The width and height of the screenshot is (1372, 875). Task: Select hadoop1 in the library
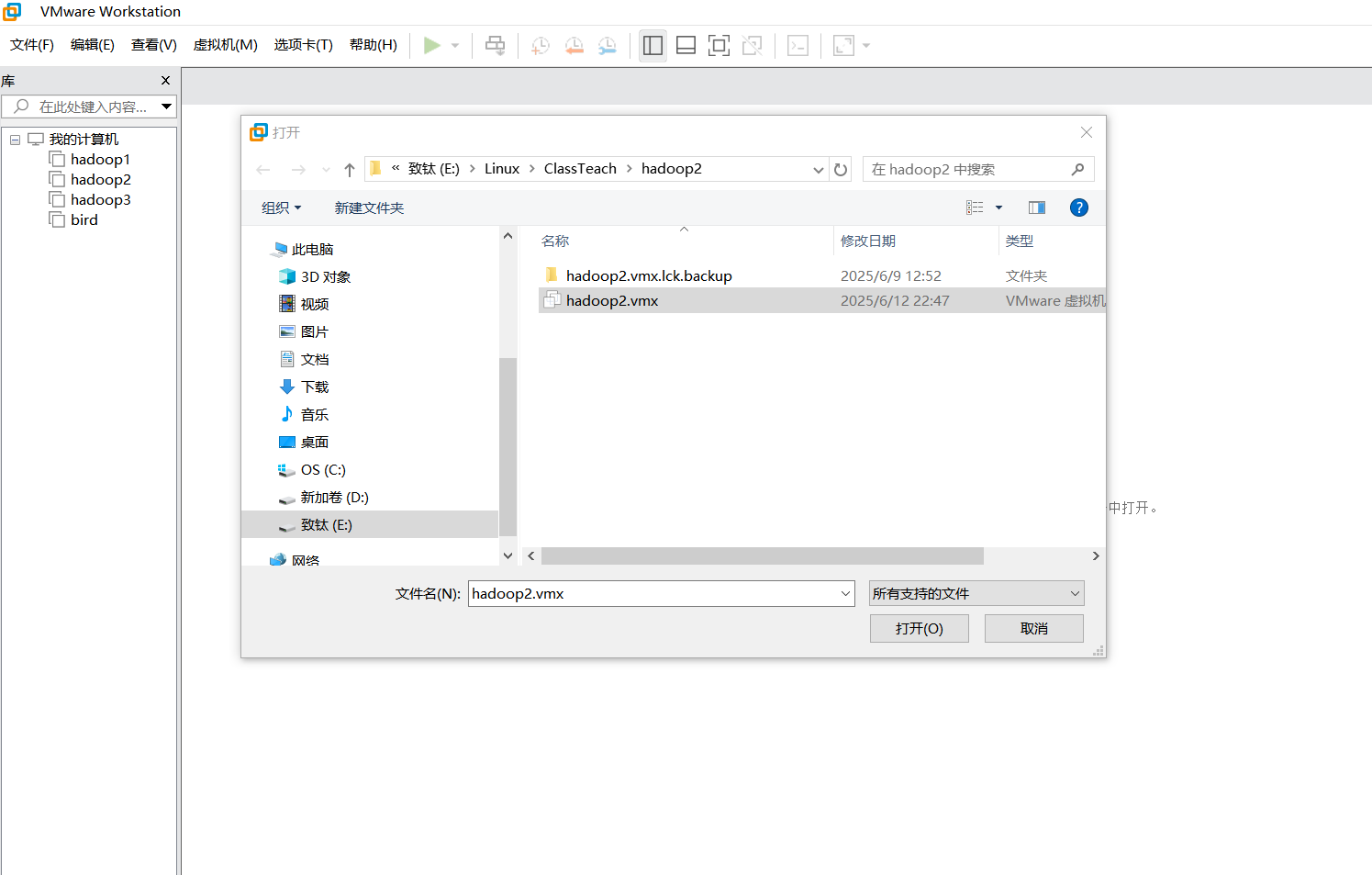point(100,159)
